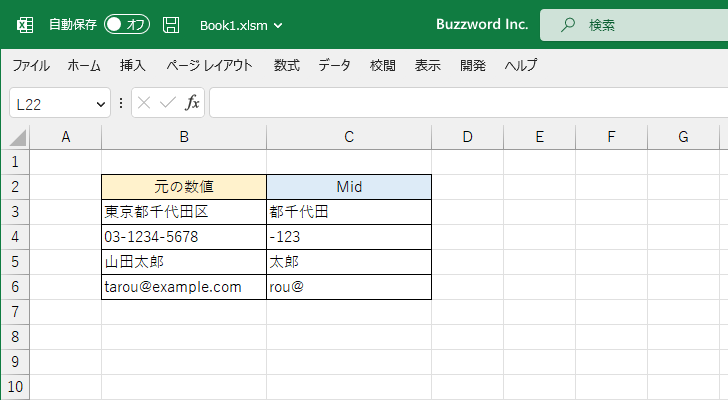
Task: Toggle the AutoSave switch
Action: (x=127, y=24)
